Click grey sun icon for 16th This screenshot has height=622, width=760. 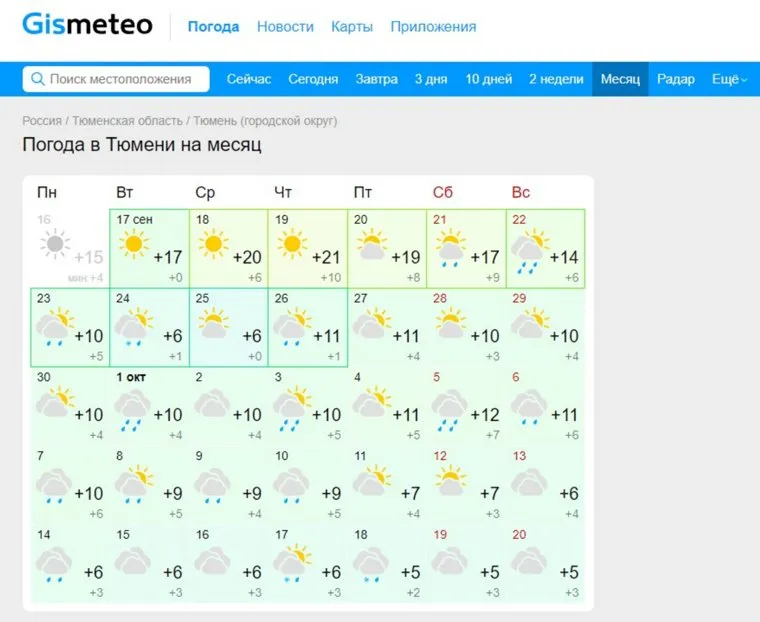pos(54,243)
